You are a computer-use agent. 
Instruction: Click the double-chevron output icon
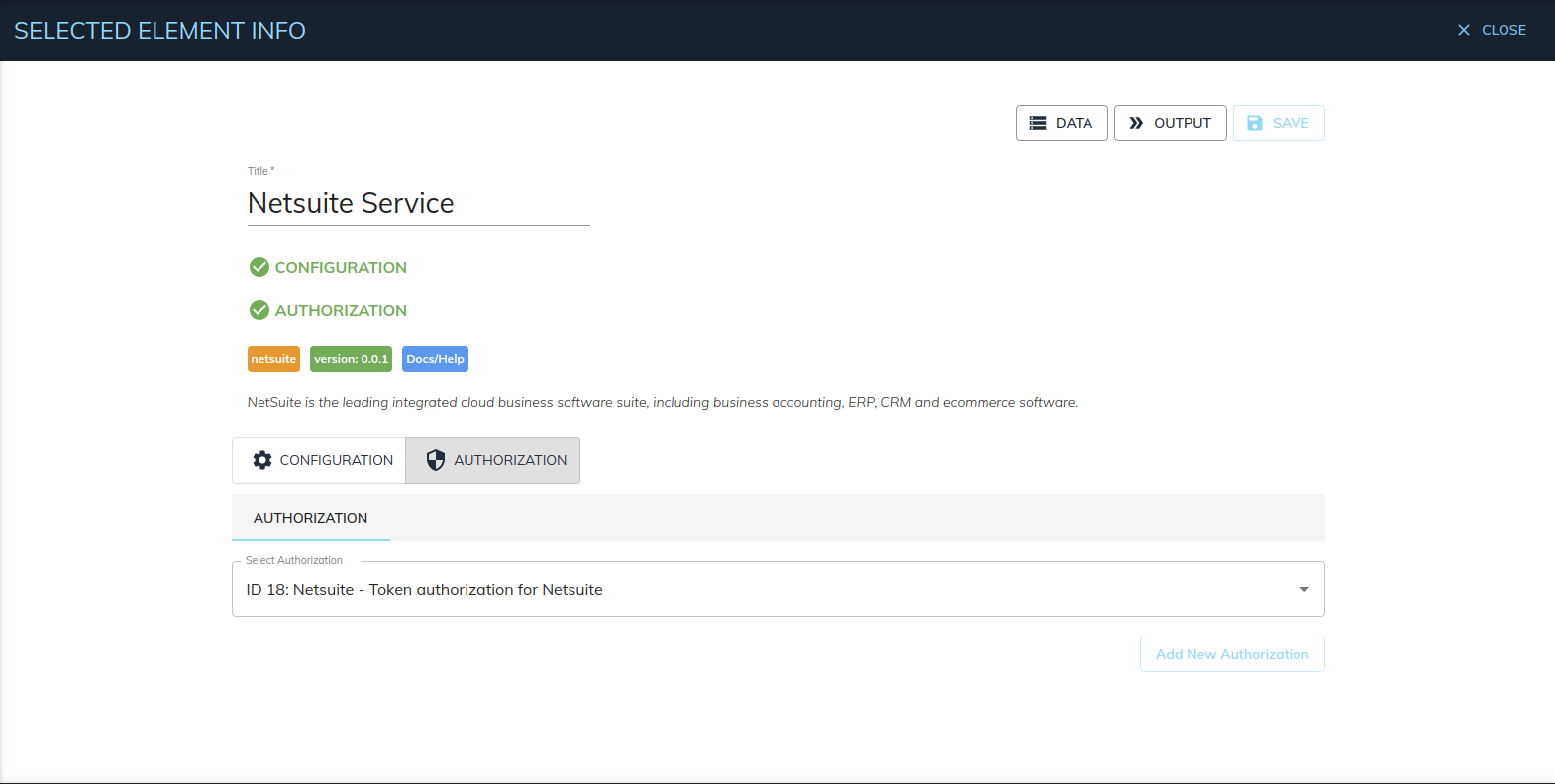[x=1136, y=123]
